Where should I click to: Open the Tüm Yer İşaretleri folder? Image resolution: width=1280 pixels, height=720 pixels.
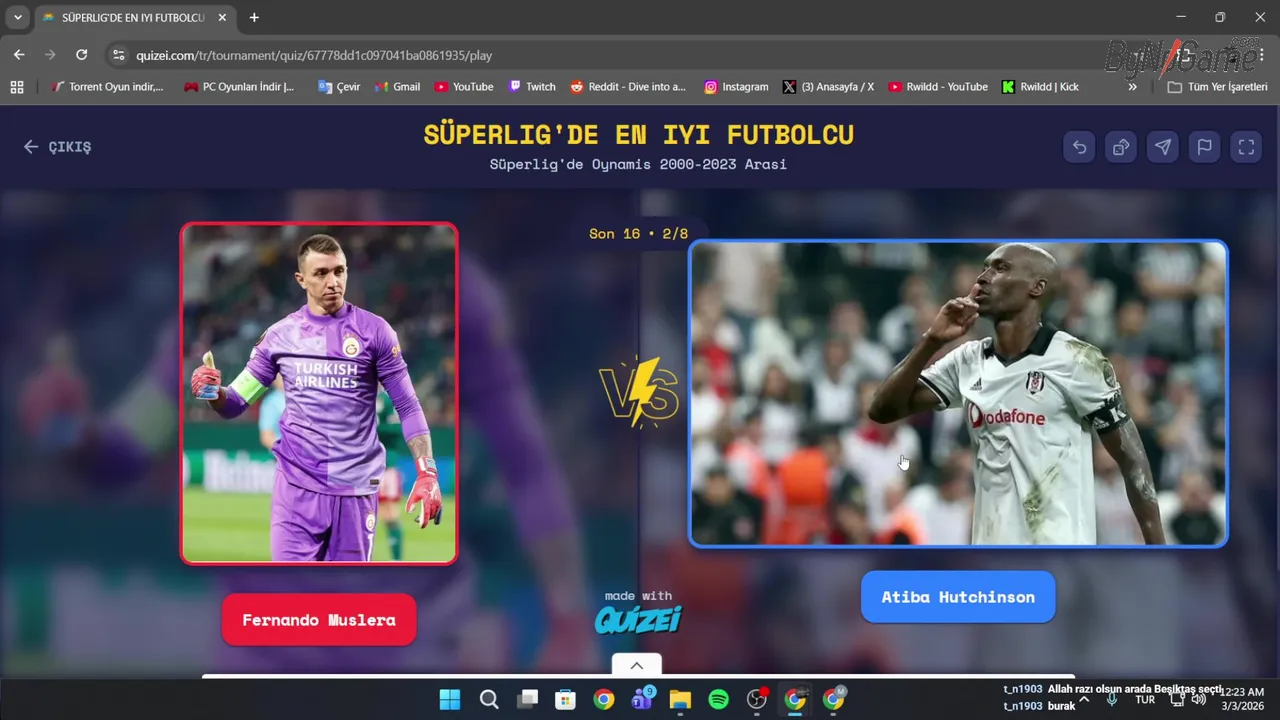pos(1218,87)
